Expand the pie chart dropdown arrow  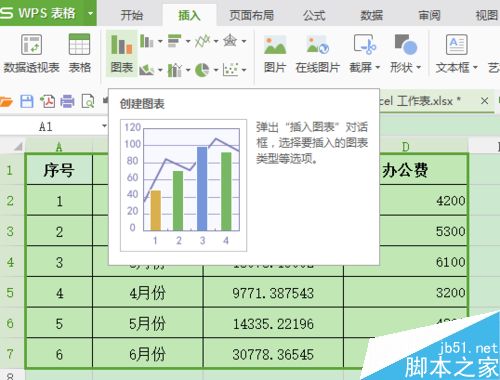(x=216, y=70)
